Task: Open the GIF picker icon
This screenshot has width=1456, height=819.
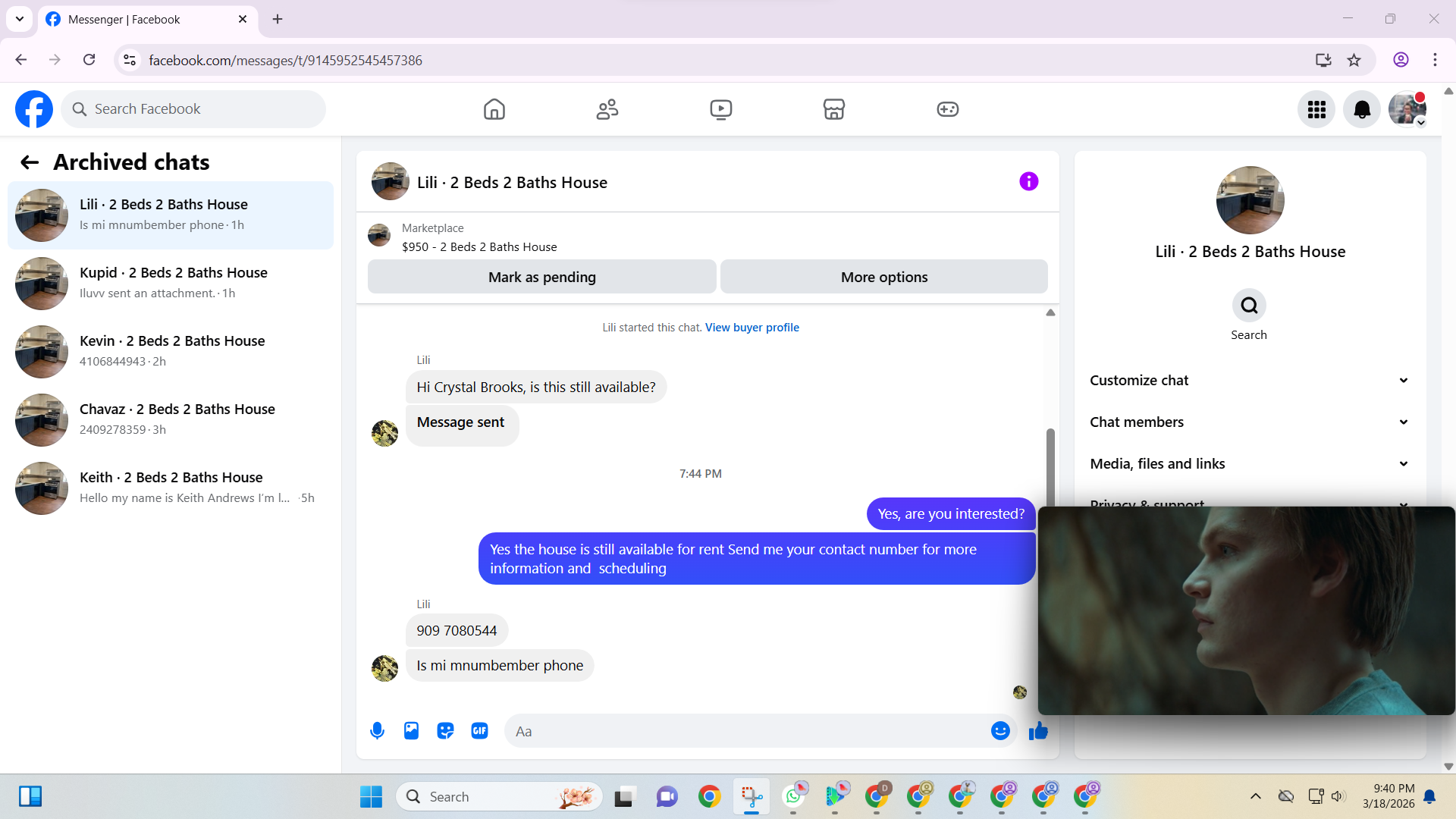Action: coord(479,731)
